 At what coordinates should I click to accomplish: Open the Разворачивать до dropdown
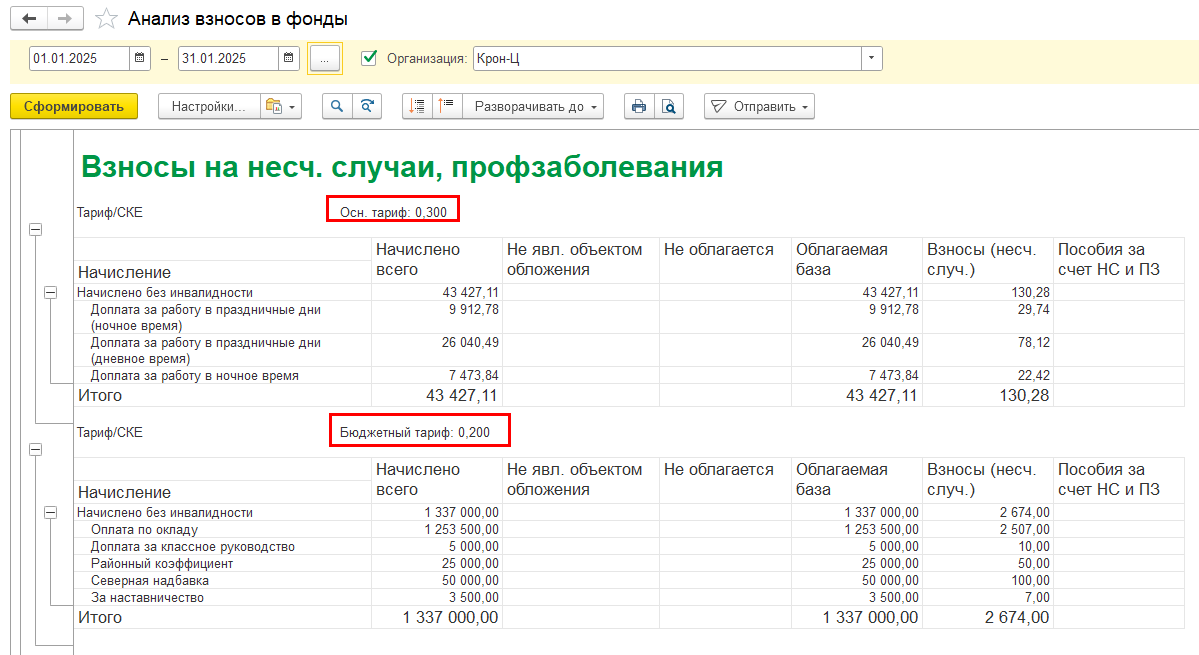tap(538, 107)
